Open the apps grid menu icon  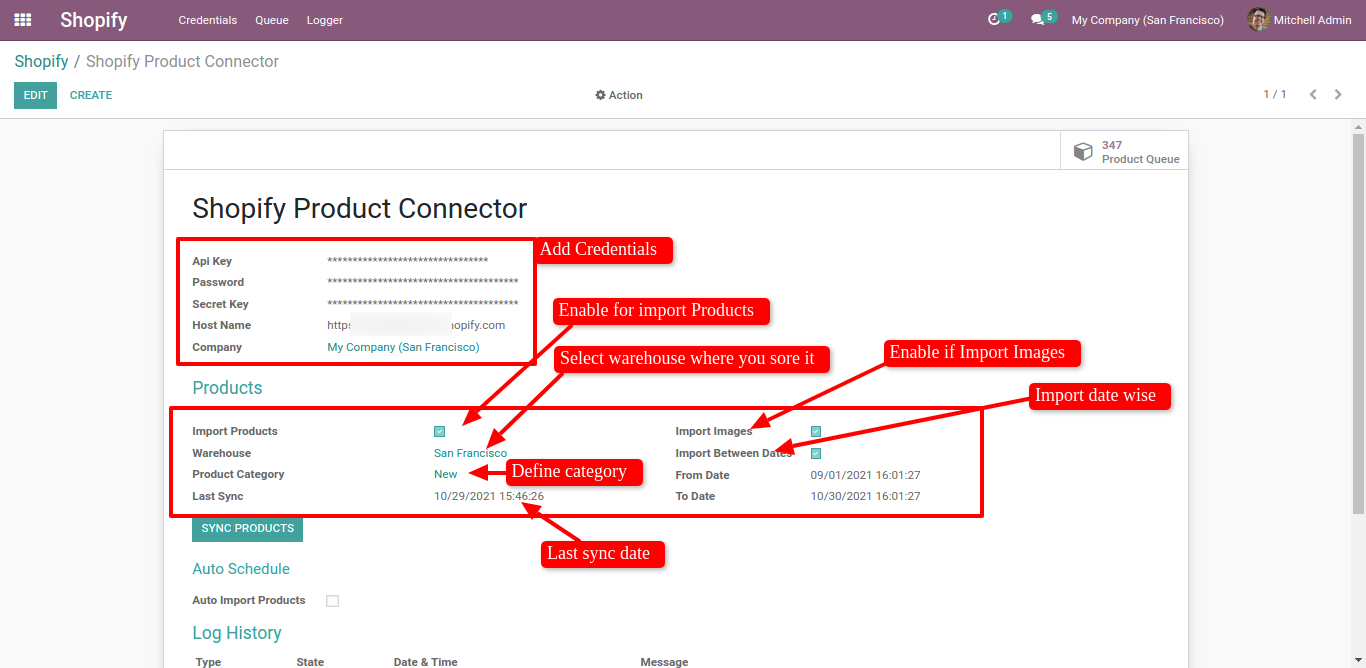(23, 20)
